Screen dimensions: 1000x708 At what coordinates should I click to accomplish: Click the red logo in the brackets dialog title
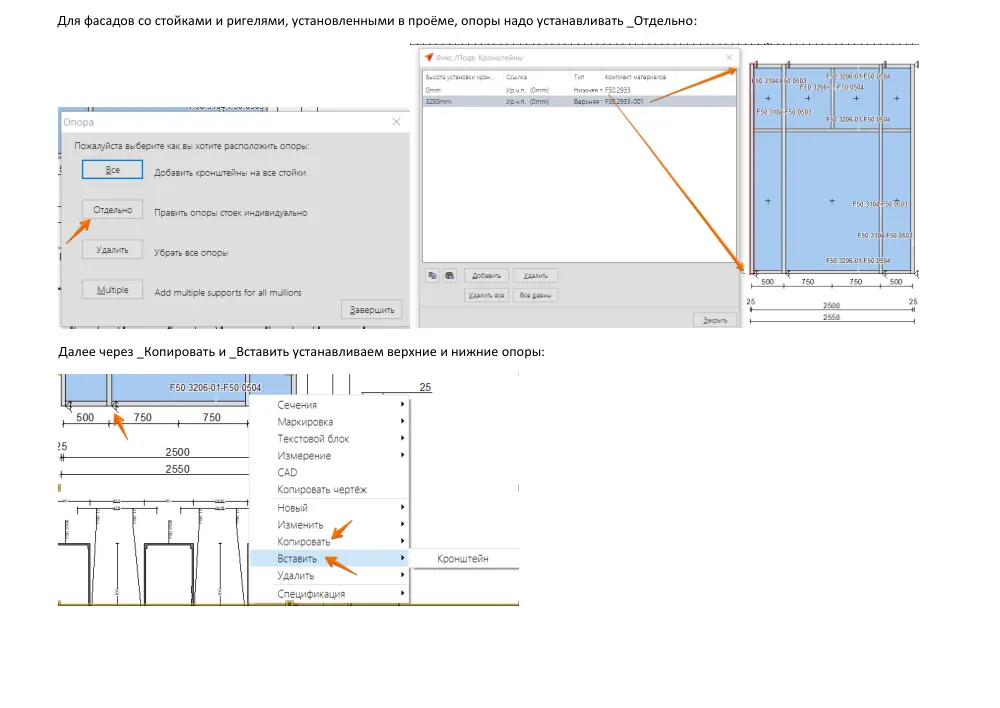tap(429, 57)
